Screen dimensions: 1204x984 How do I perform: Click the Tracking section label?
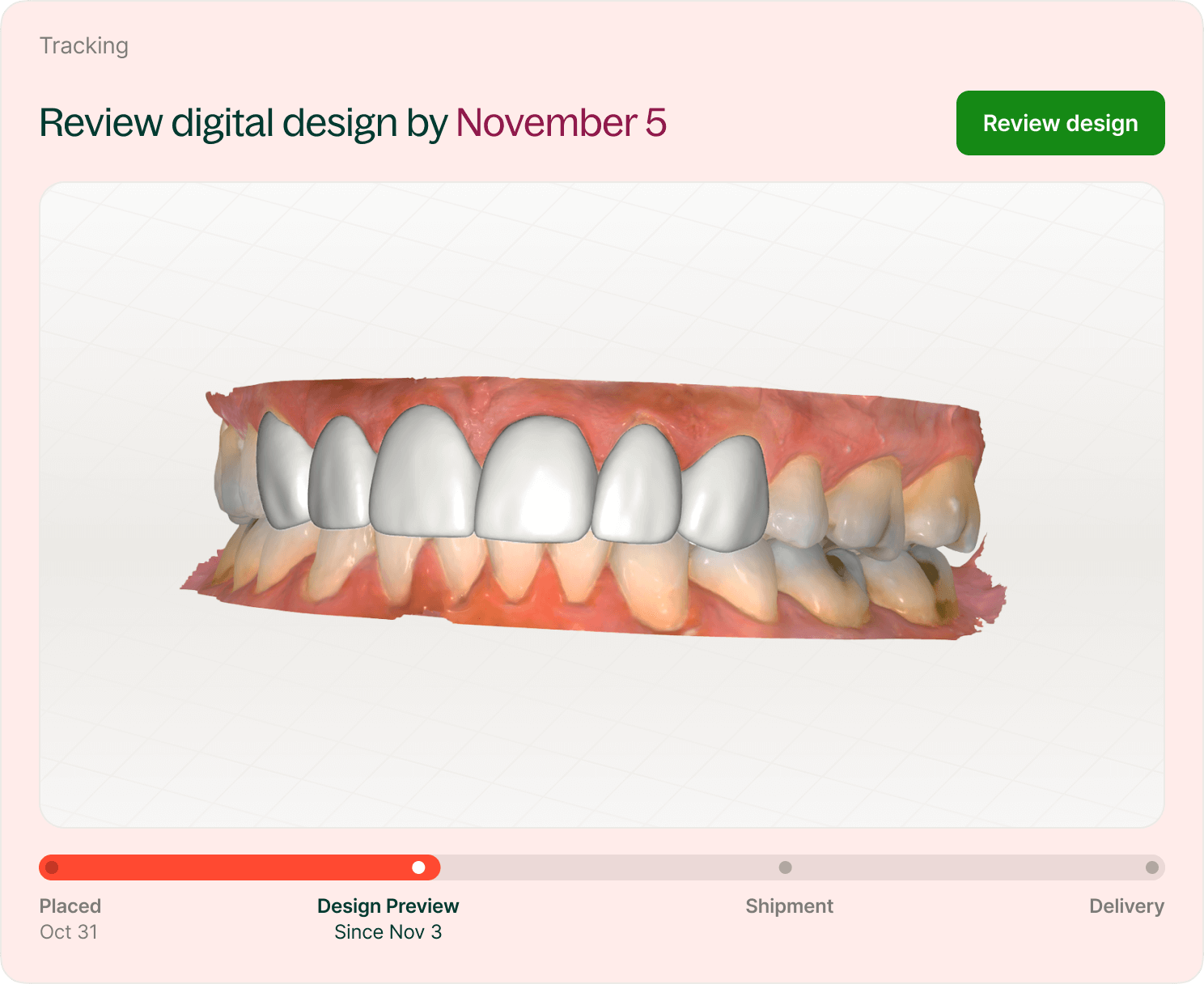(84, 45)
